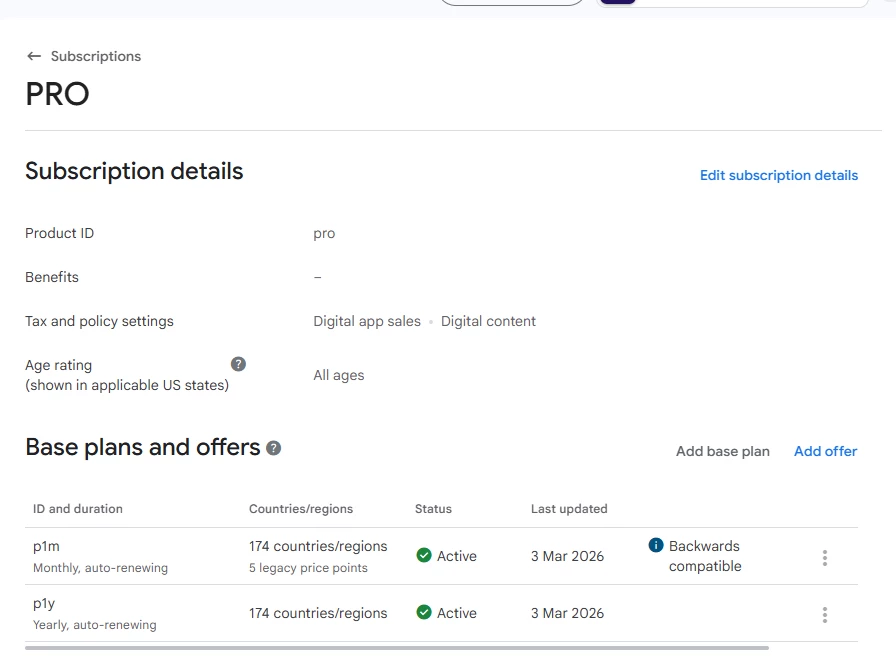Go back via the Subscriptions breadcrumb text

tap(96, 57)
